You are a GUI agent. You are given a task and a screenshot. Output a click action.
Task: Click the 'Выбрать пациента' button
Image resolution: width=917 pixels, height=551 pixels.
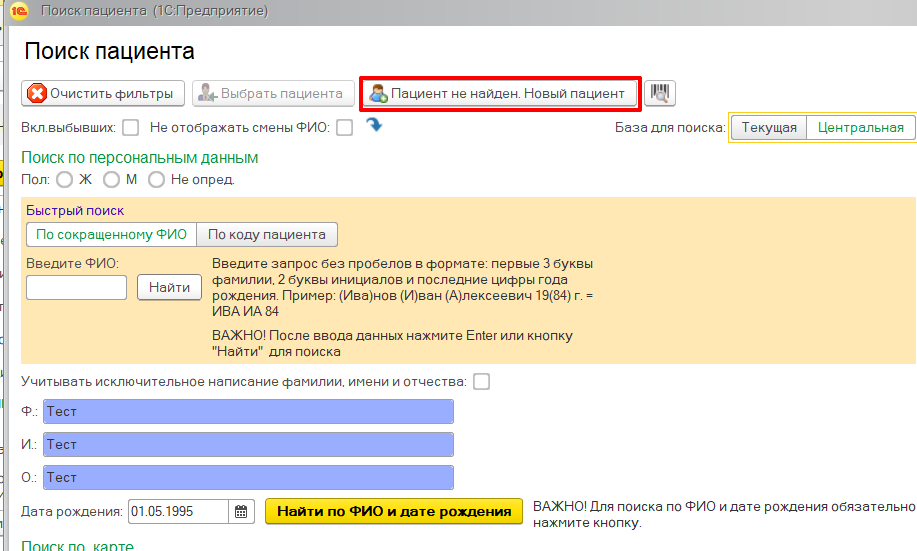pos(273,93)
